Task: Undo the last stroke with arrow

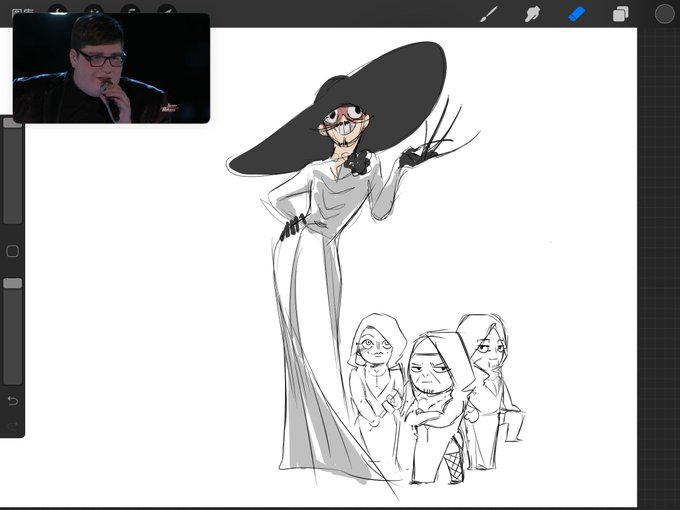Action: (x=13, y=401)
